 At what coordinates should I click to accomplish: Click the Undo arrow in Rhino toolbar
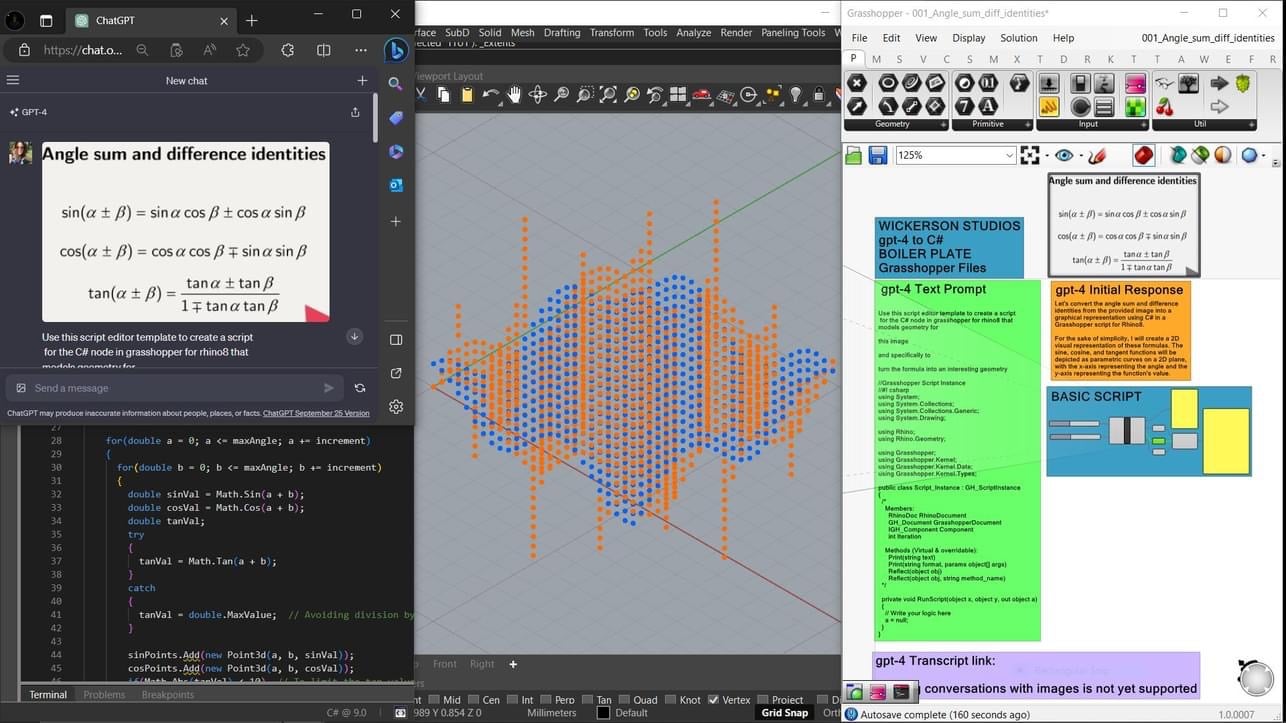(490, 95)
